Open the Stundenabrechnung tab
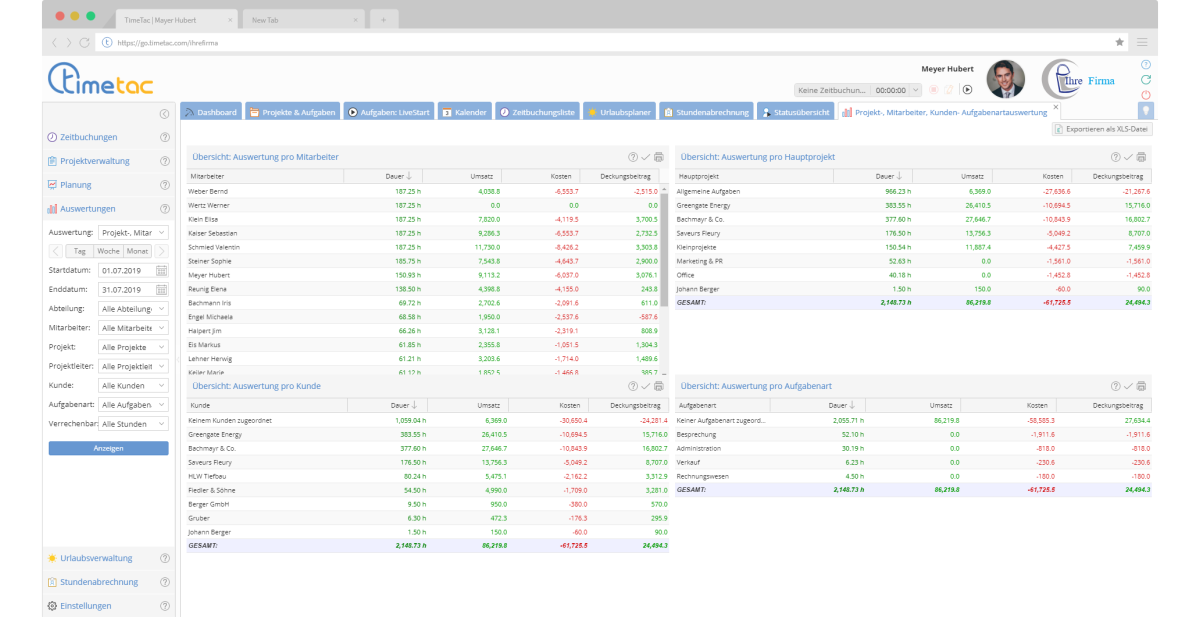This screenshot has height=628, width=1200. (x=705, y=113)
